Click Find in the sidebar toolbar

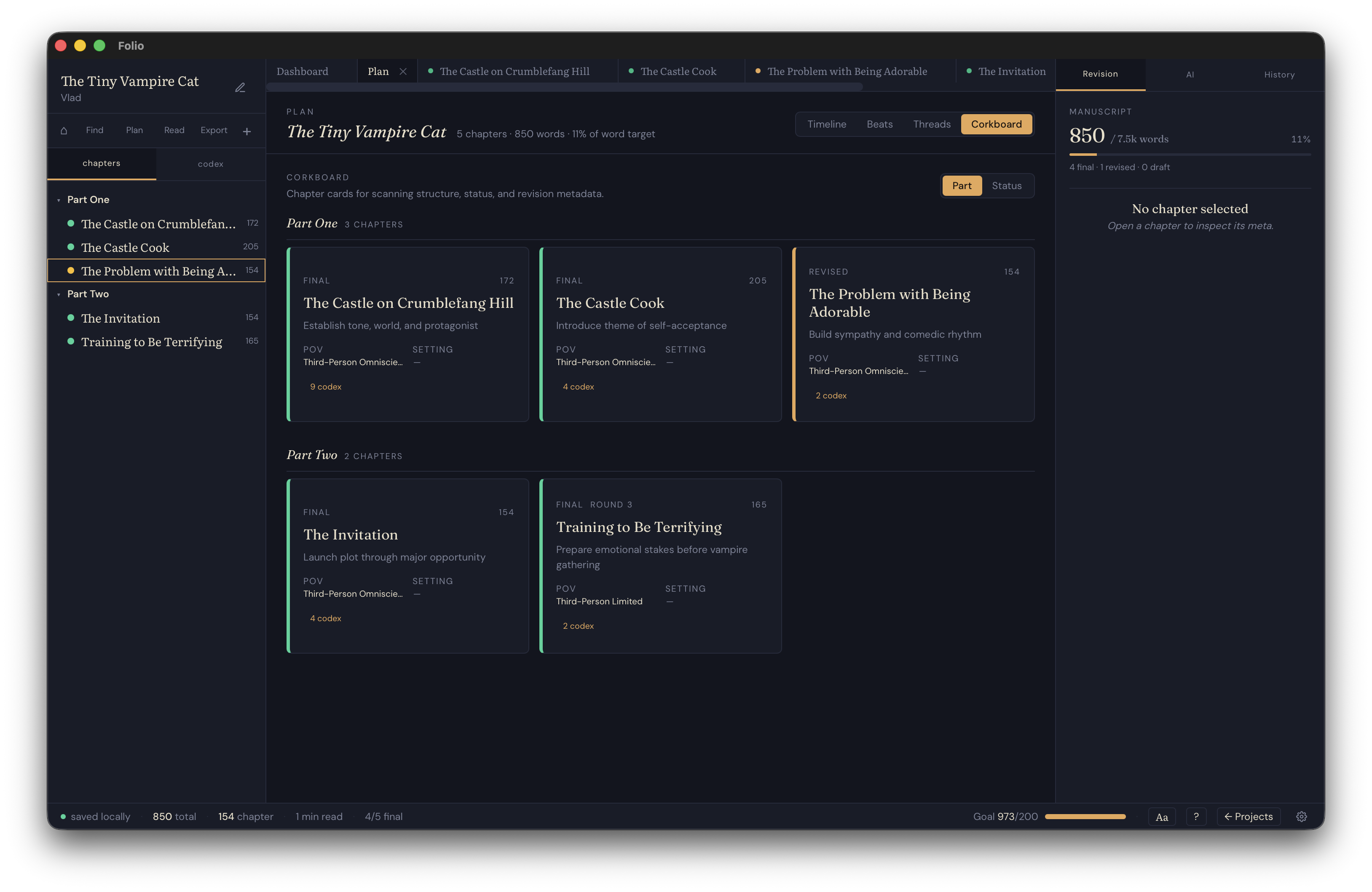pyautogui.click(x=94, y=130)
